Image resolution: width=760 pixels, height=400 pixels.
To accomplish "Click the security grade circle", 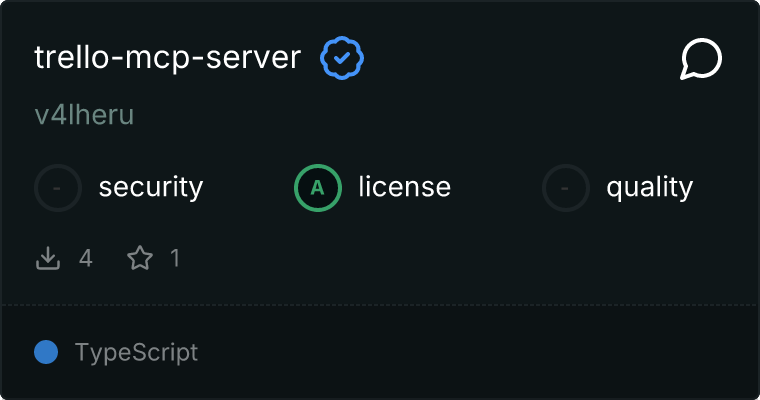I will click(58, 187).
